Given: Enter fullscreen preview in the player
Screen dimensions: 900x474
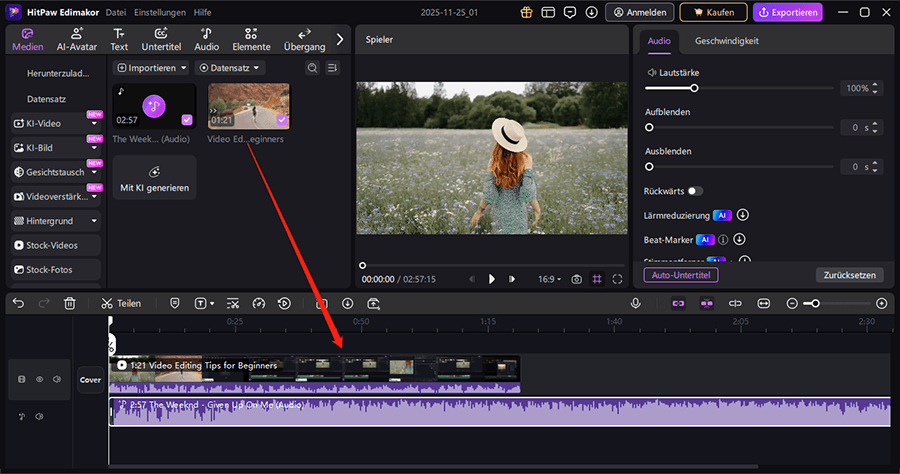Looking at the screenshot, I should (x=618, y=279).
